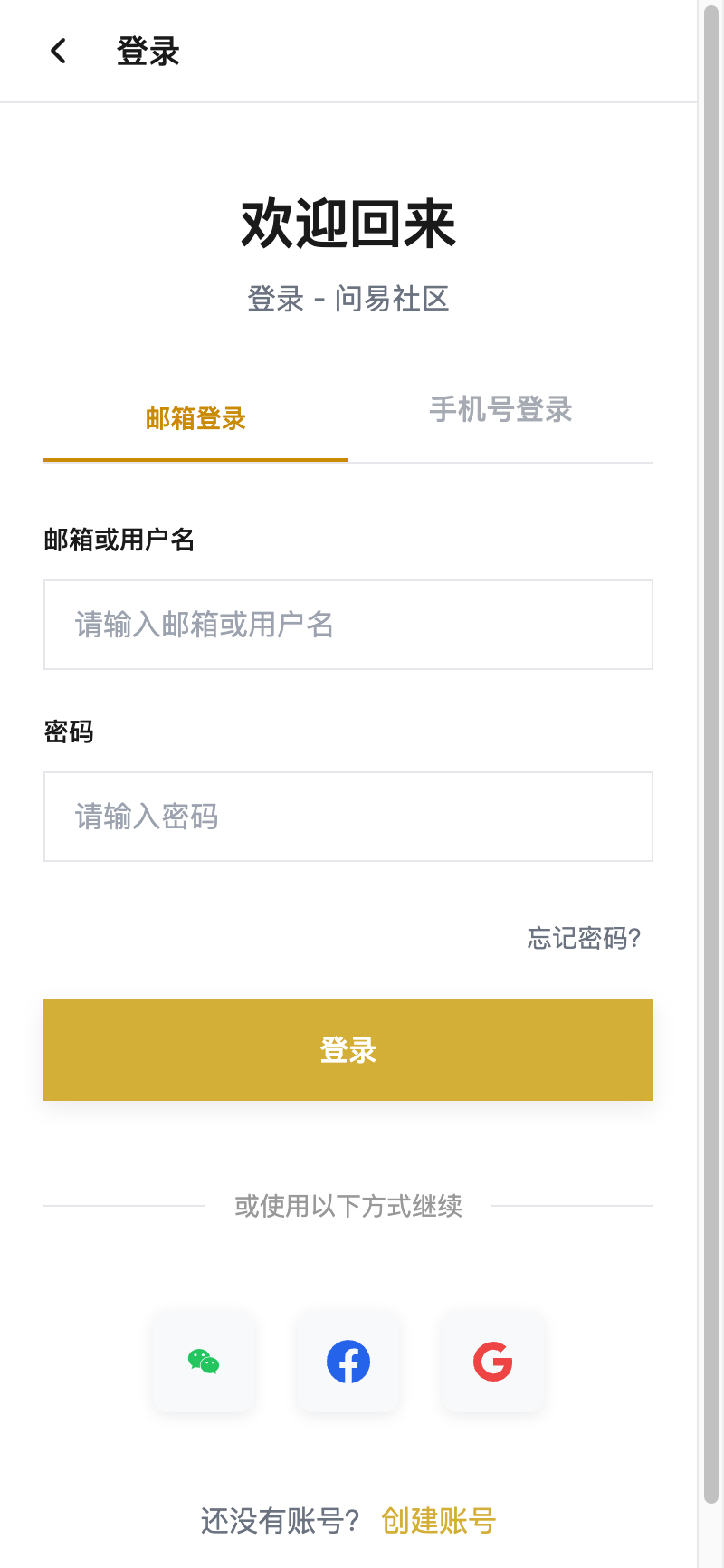Click the 登录 - 问易社区 subtitle
The width and height of the screenshot is (724, 1568).
348,299
